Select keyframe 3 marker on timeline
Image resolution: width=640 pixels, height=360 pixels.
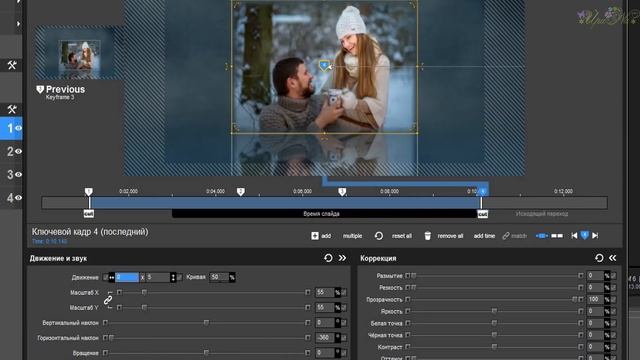342,191
